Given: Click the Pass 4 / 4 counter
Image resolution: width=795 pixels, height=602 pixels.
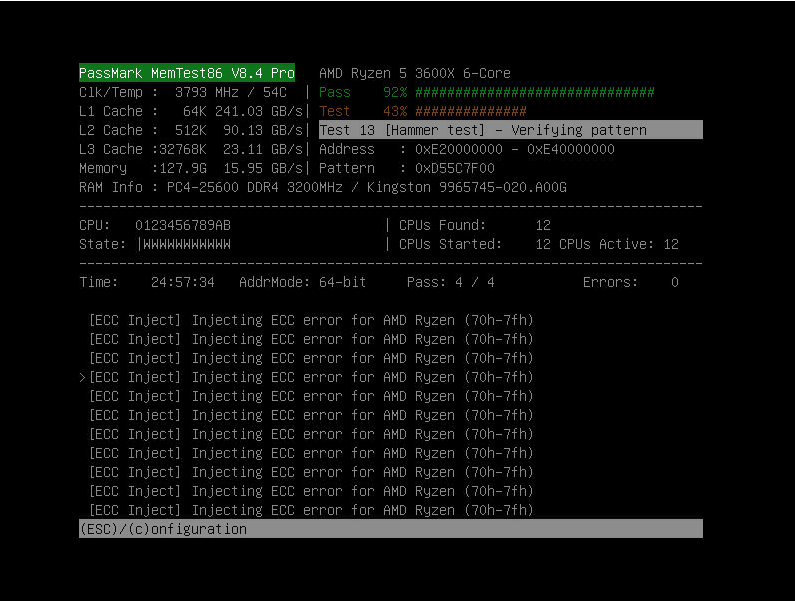Looking at the screenshot, I should coord(451,282).
